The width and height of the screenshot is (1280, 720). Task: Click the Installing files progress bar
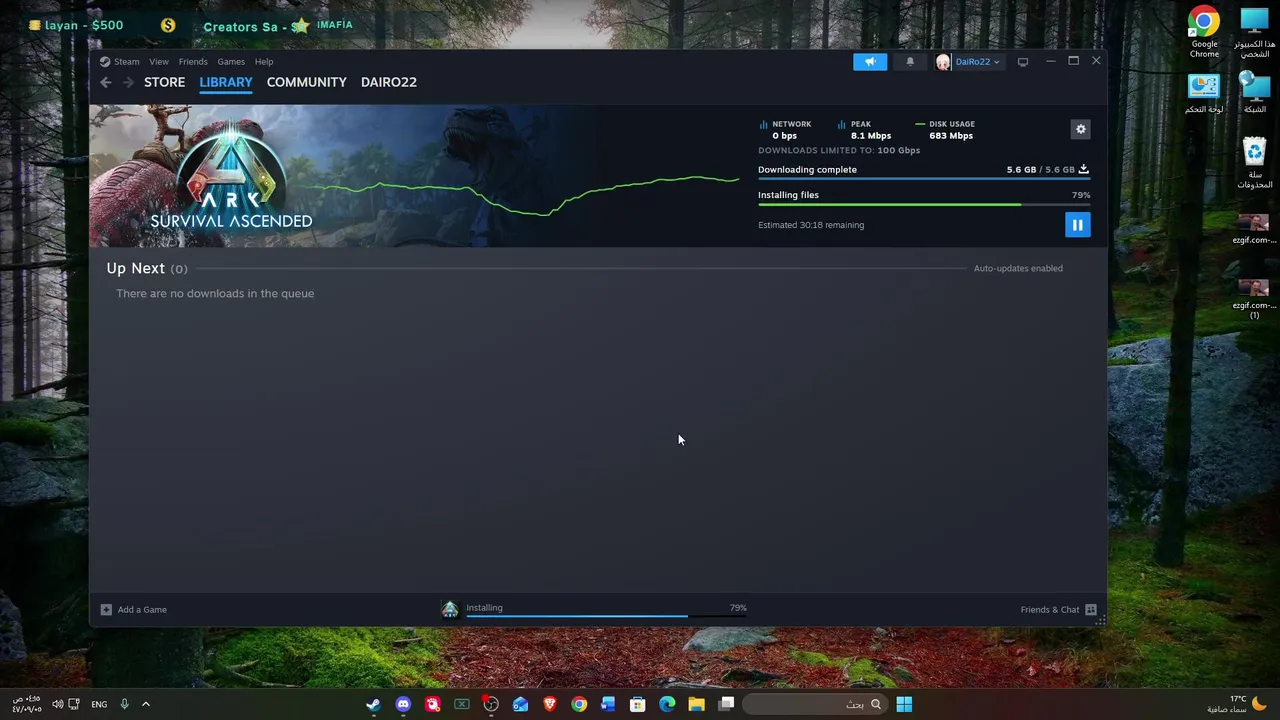(924, 205)
